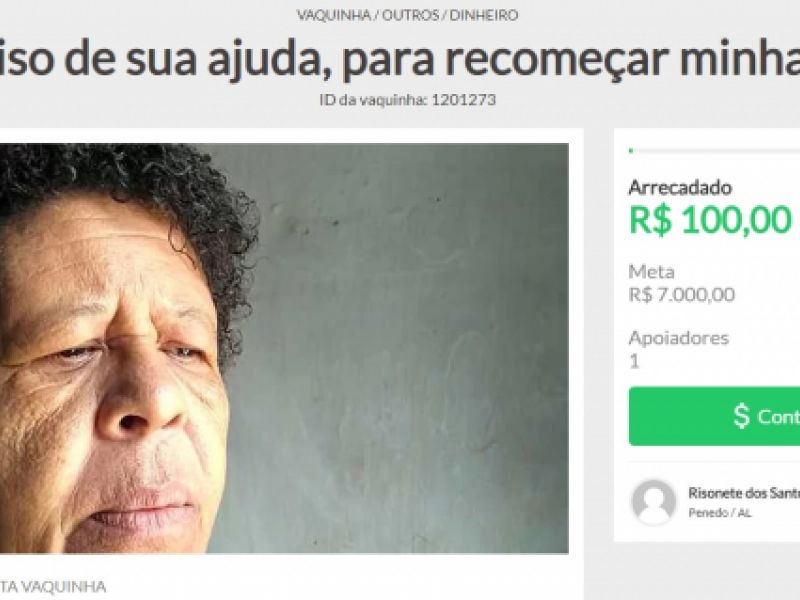Click the Penedo / AL location text
The image size is (800, 600).
719,513
